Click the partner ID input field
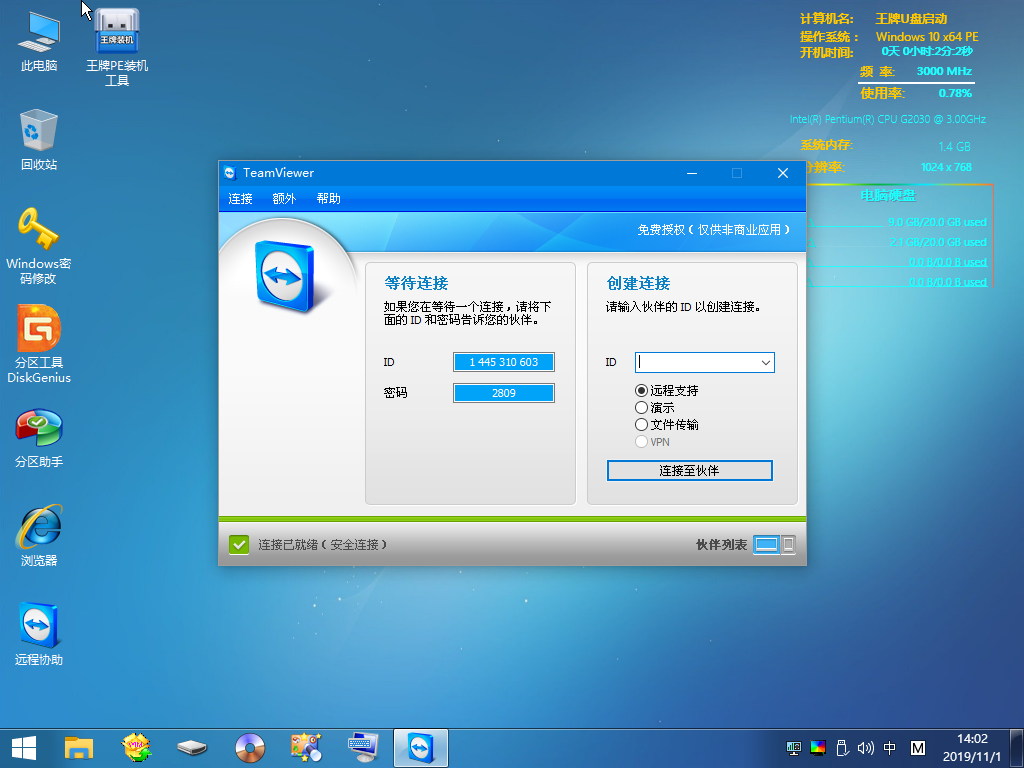Viewport: 1024px width, 768px height. pos(705,362)
